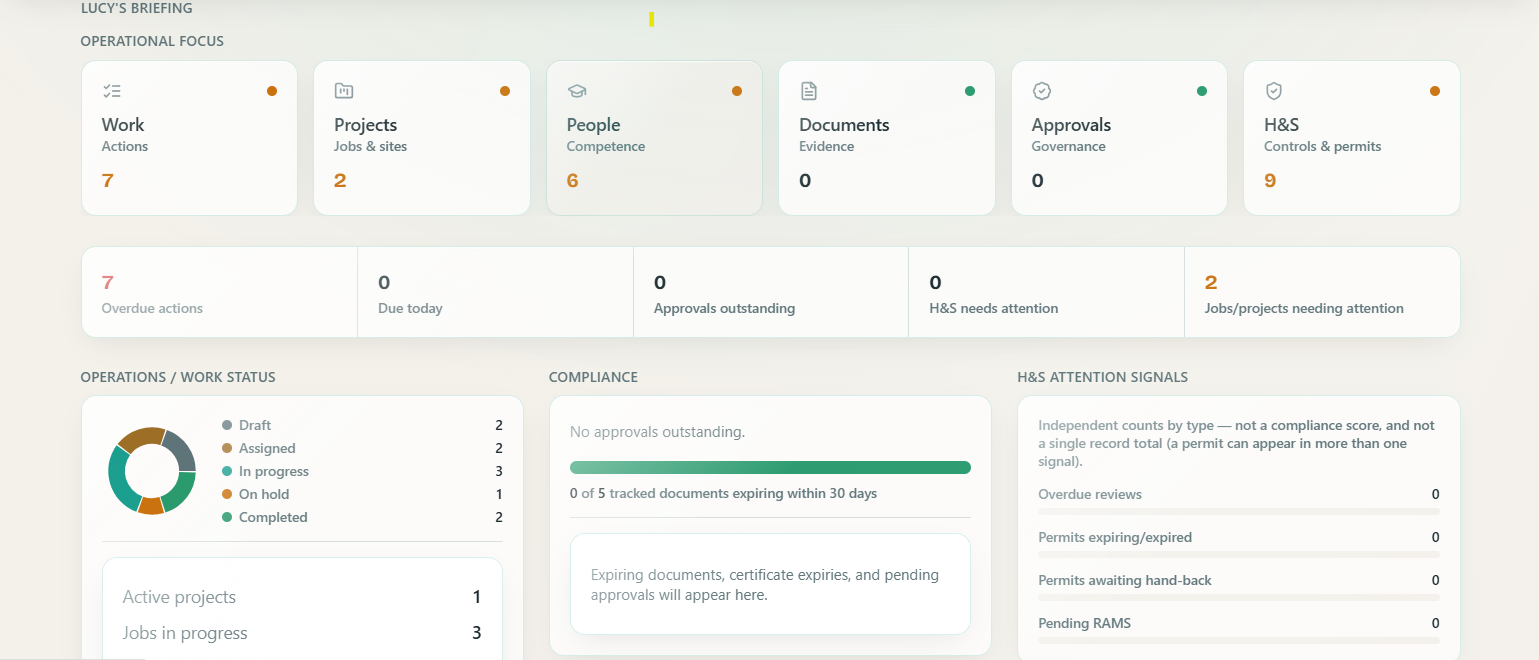Click the graduation cap icon on People card

(576, 91)
